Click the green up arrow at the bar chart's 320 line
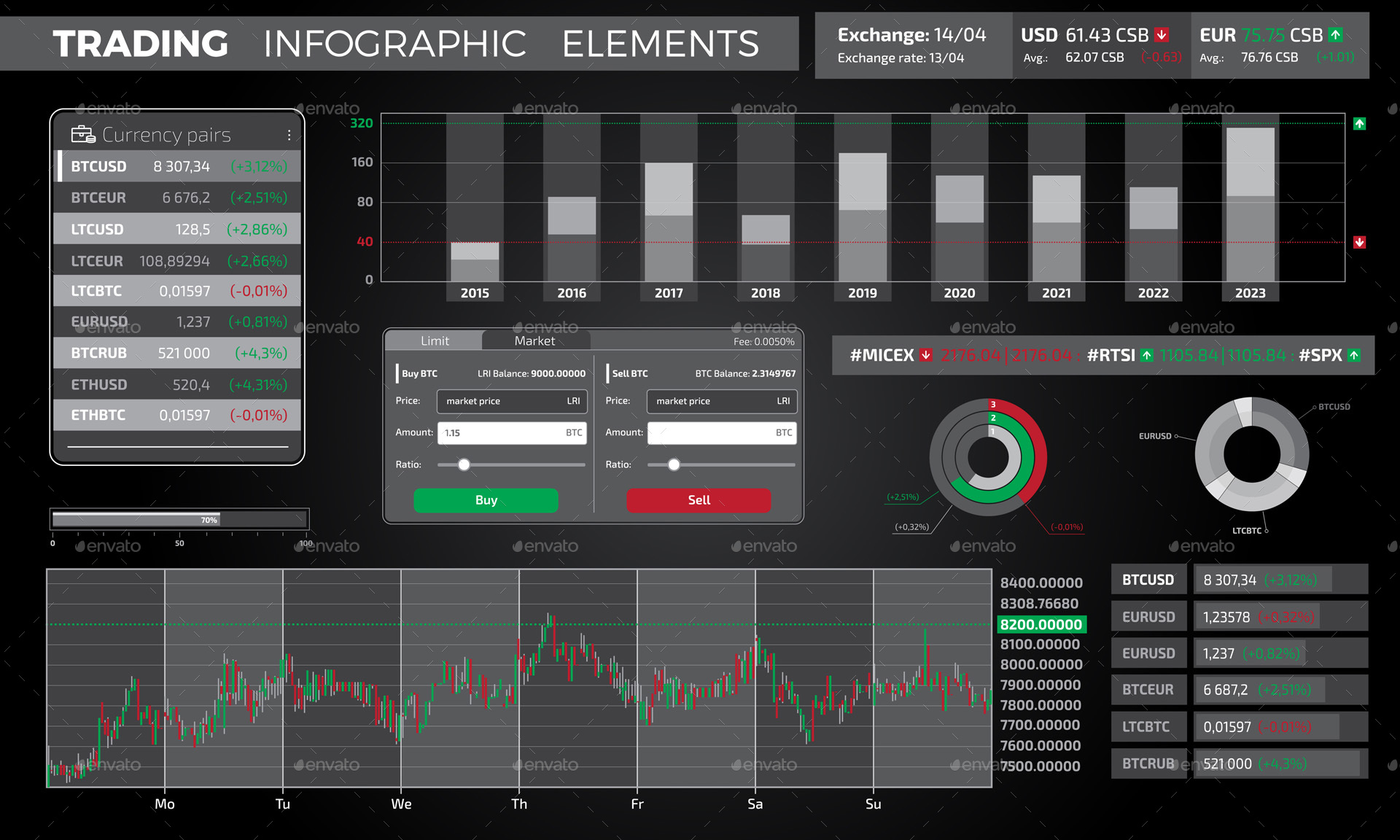The width and height of the screenshot is (1400, 840). coord(1359,123)
